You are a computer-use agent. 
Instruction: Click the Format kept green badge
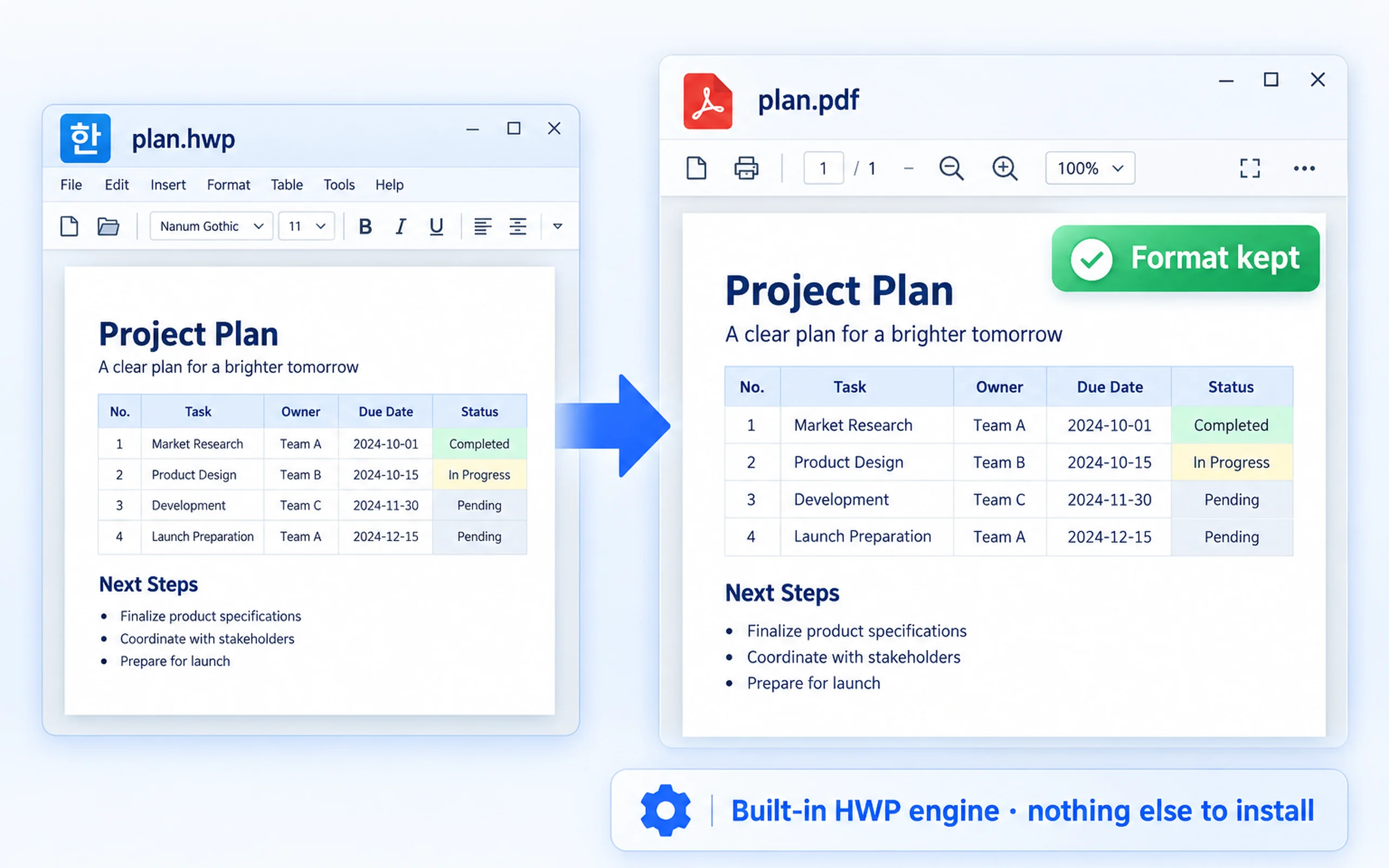(x=1185, y=258)
